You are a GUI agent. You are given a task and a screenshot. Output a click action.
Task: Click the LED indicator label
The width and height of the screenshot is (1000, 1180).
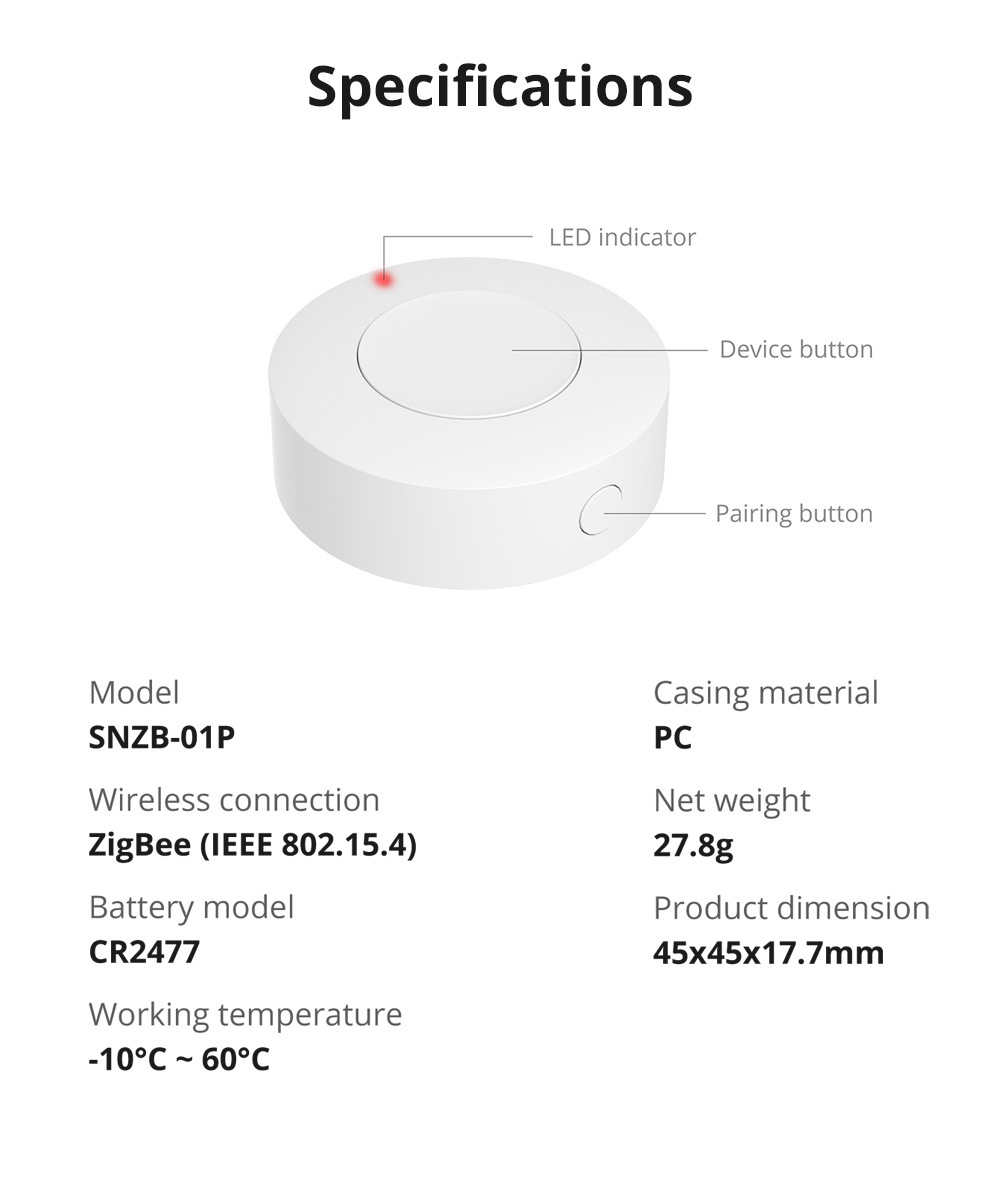pos(622,238)
